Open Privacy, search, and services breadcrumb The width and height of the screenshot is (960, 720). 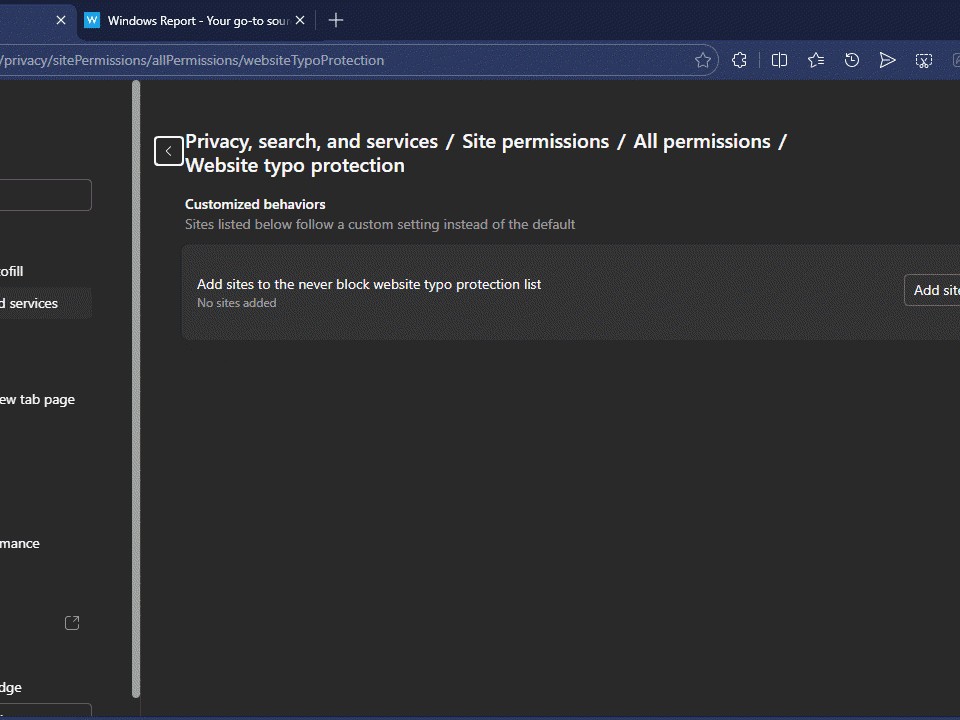(x=311, y=141)
